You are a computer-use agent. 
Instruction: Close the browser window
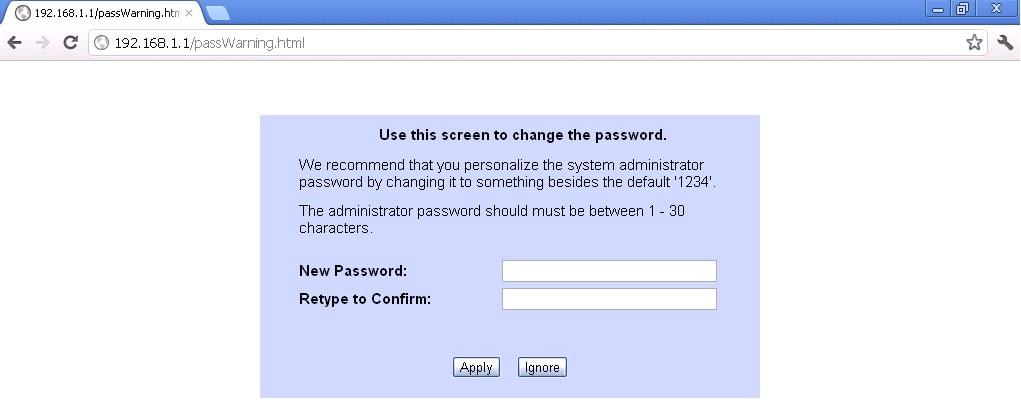point(996,8)
